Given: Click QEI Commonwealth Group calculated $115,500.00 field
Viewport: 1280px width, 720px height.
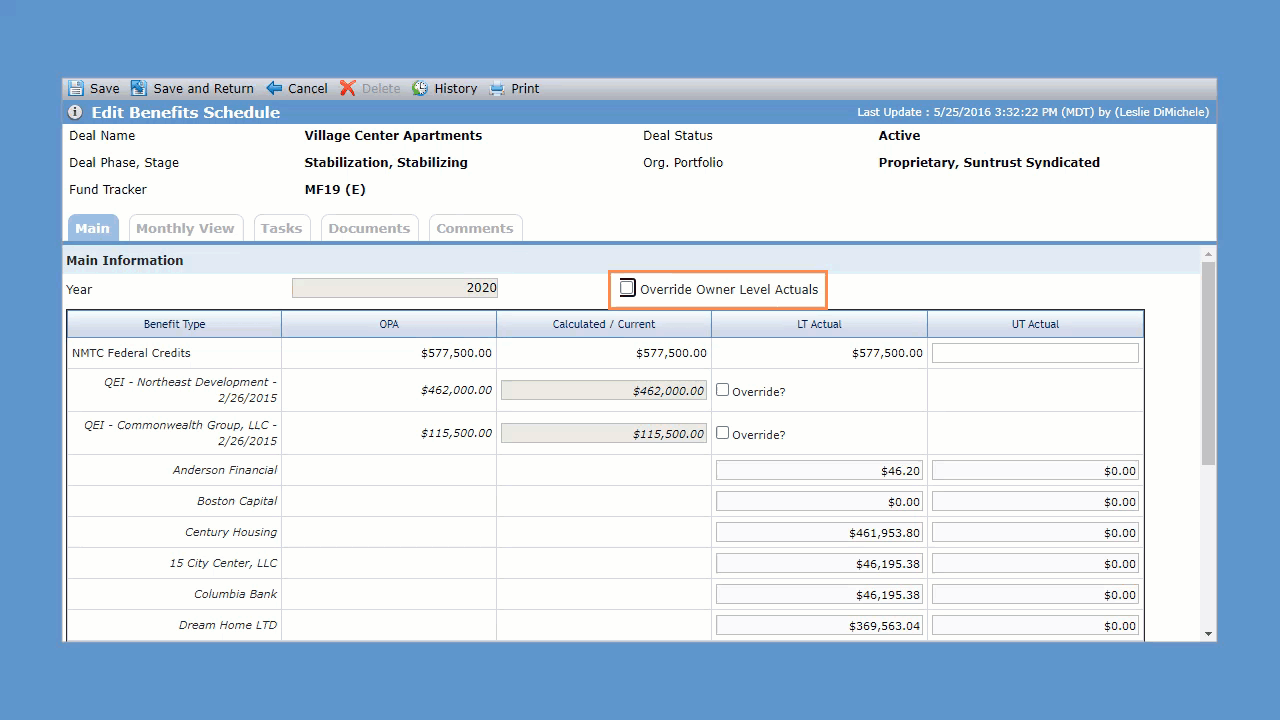Looking at the screenshot, I should point(604,434).
